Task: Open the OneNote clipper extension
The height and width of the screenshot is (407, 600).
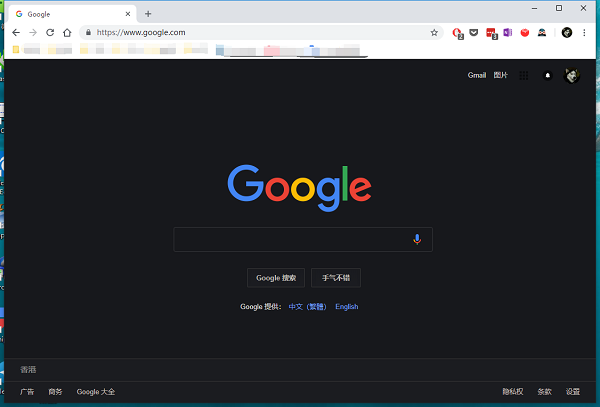Action: [508, 33]
